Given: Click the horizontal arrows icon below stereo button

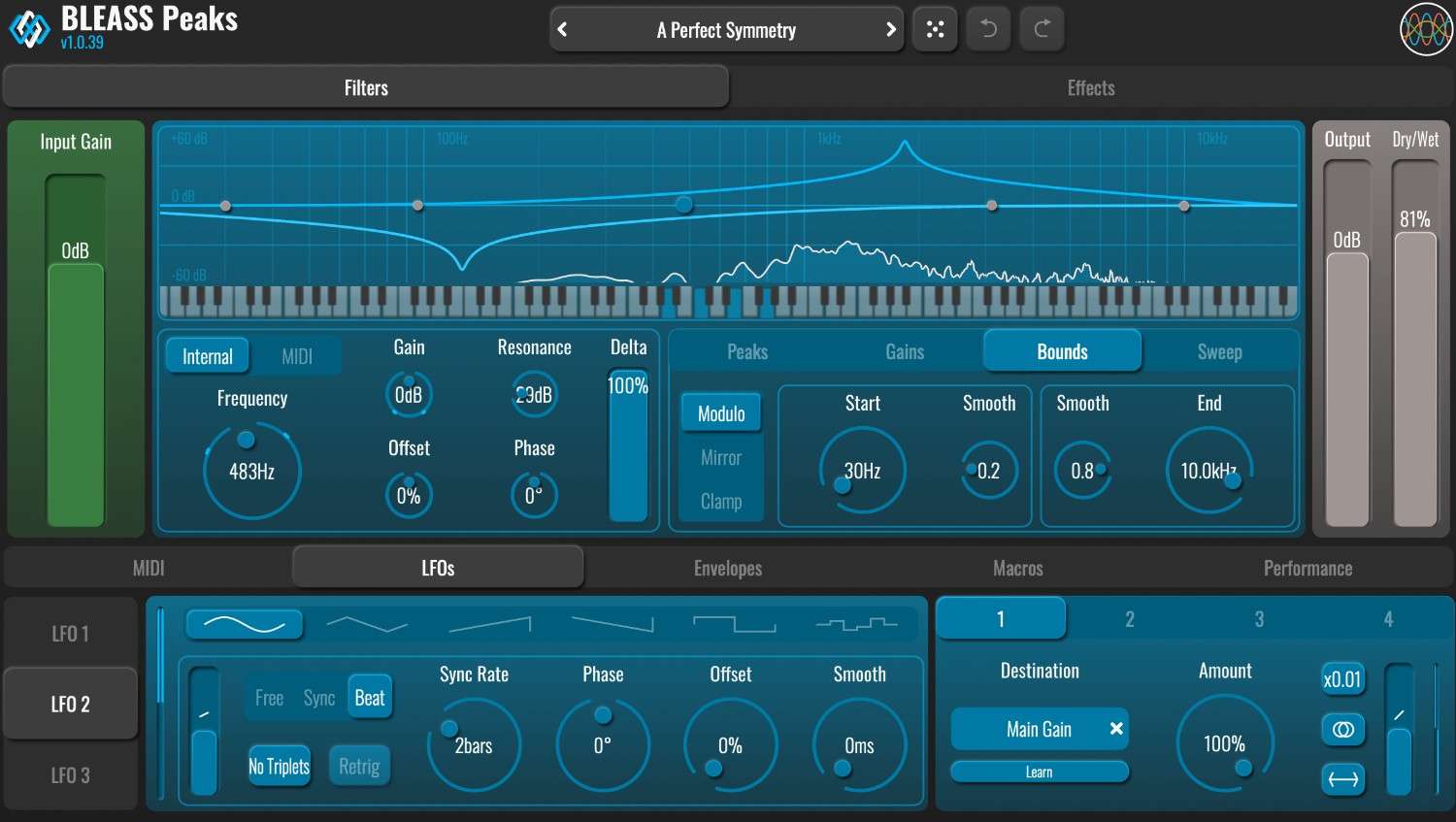Looking at the screenshot, I should pyautogui.click(x=1343, y=778).
